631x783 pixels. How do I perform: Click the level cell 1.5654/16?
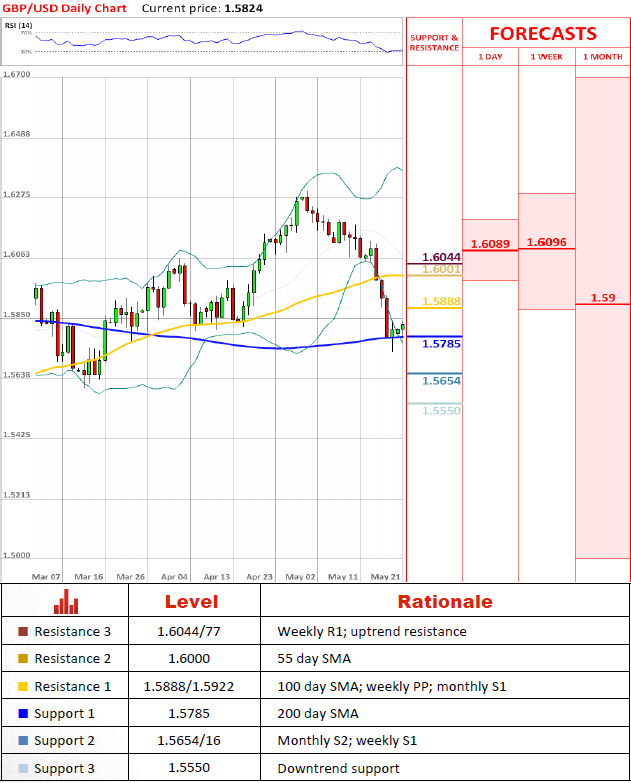[x=189, y=741]
